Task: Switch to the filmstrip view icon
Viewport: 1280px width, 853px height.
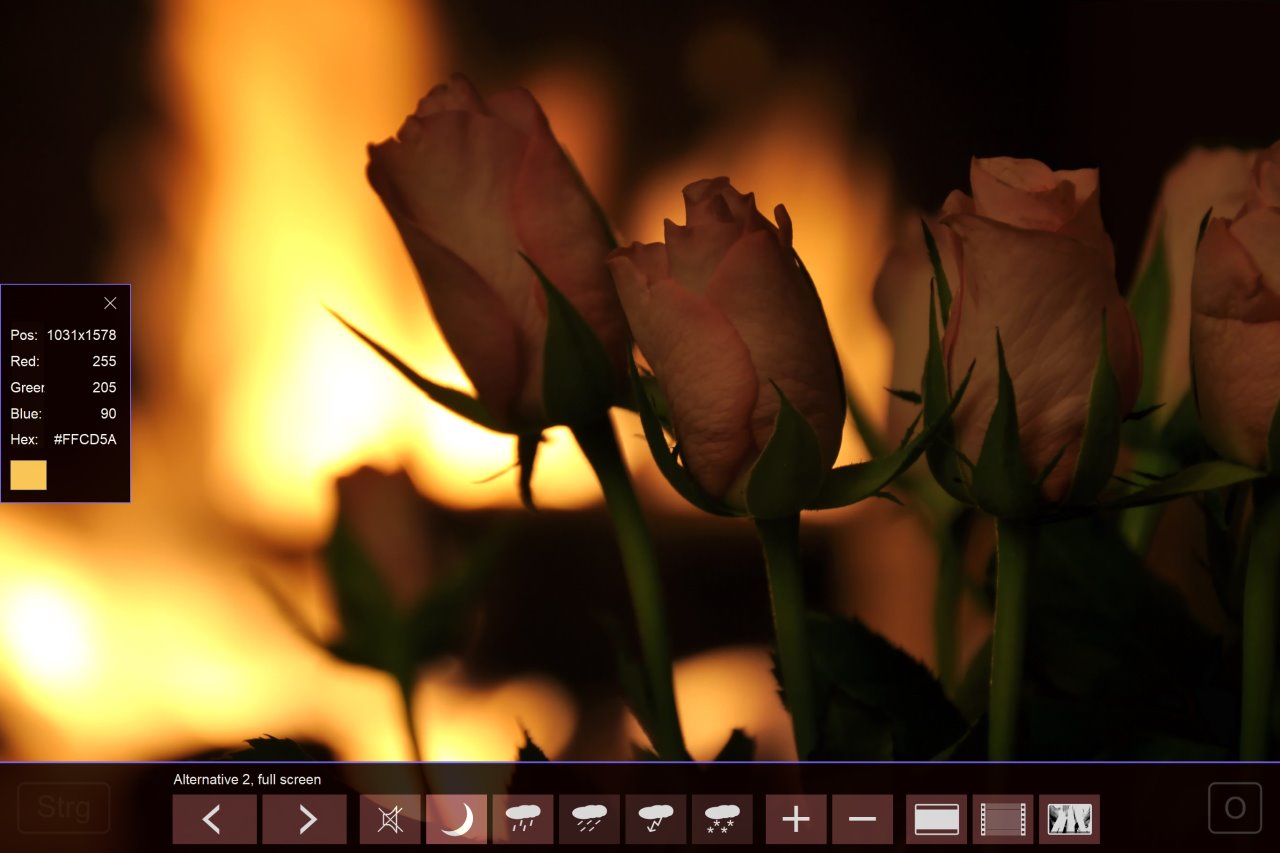Action: coord(1003,819)
